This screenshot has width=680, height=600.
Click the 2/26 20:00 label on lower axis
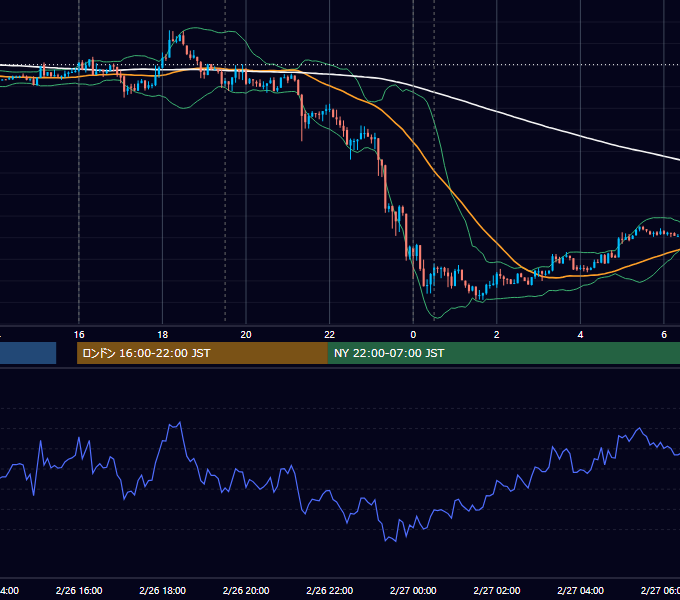(246, 590)
